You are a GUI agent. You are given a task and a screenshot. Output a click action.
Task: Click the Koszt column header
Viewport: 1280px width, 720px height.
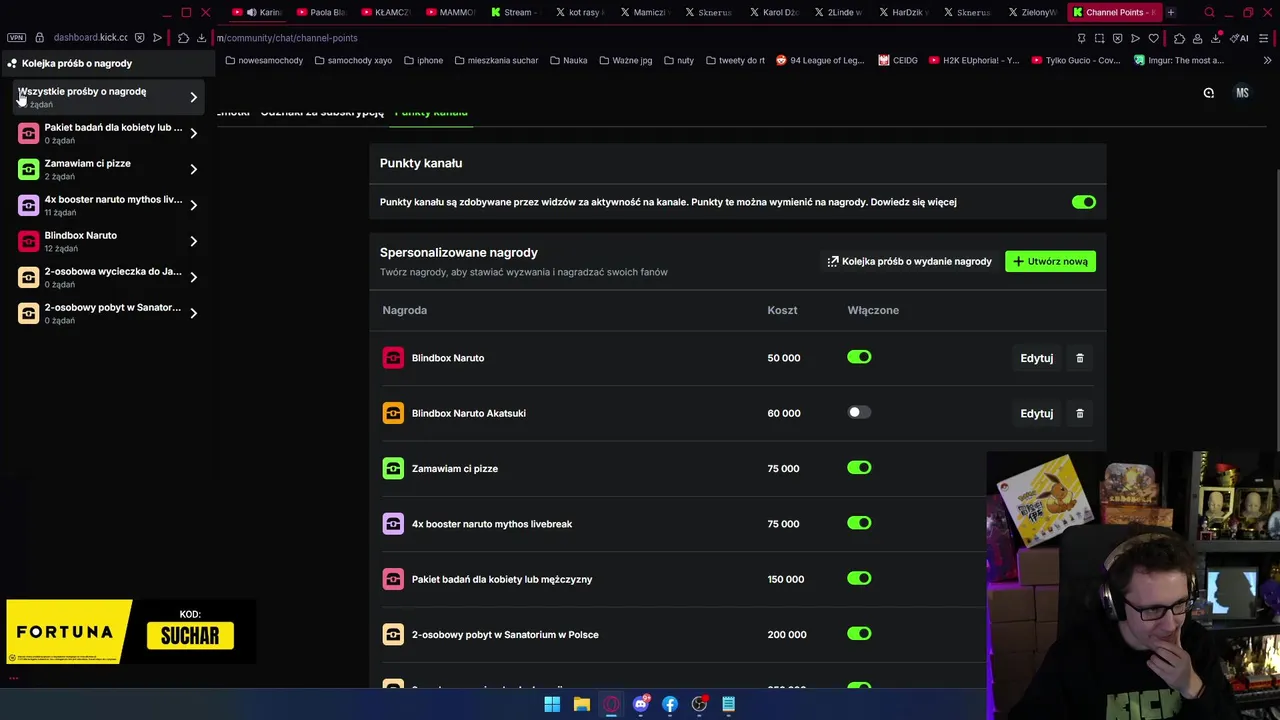tap(782, 310)
